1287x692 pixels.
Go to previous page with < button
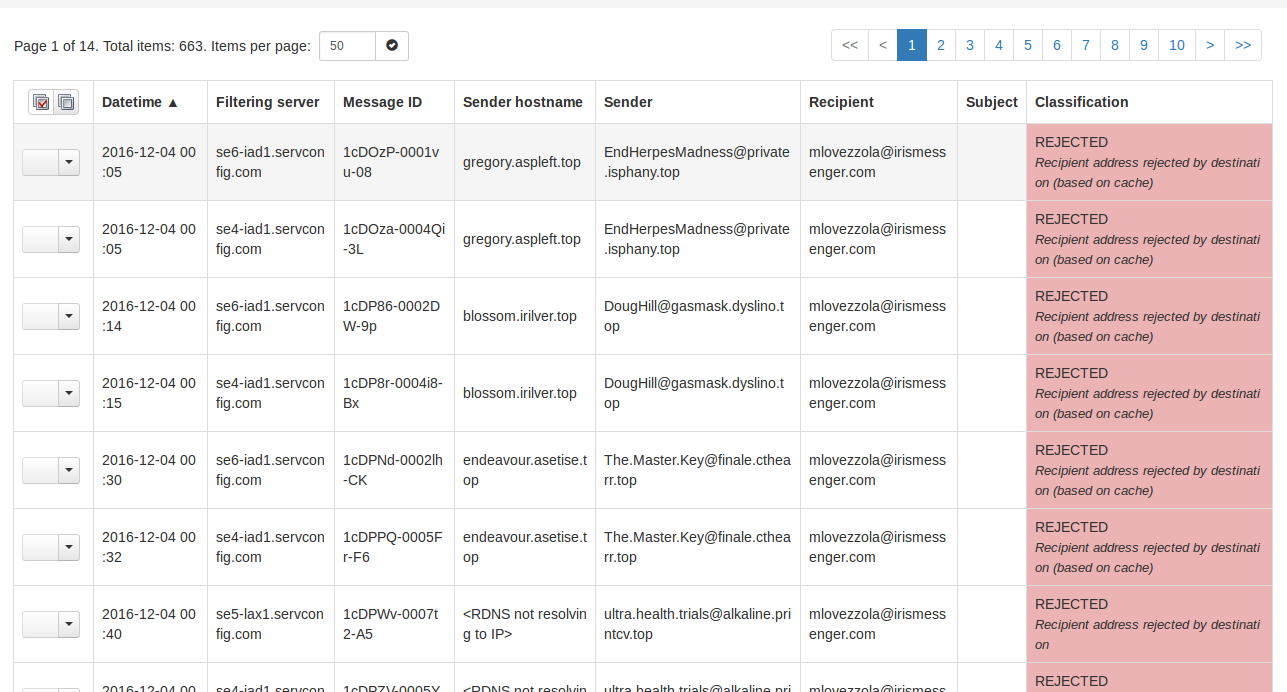click(x=883, y=45)
